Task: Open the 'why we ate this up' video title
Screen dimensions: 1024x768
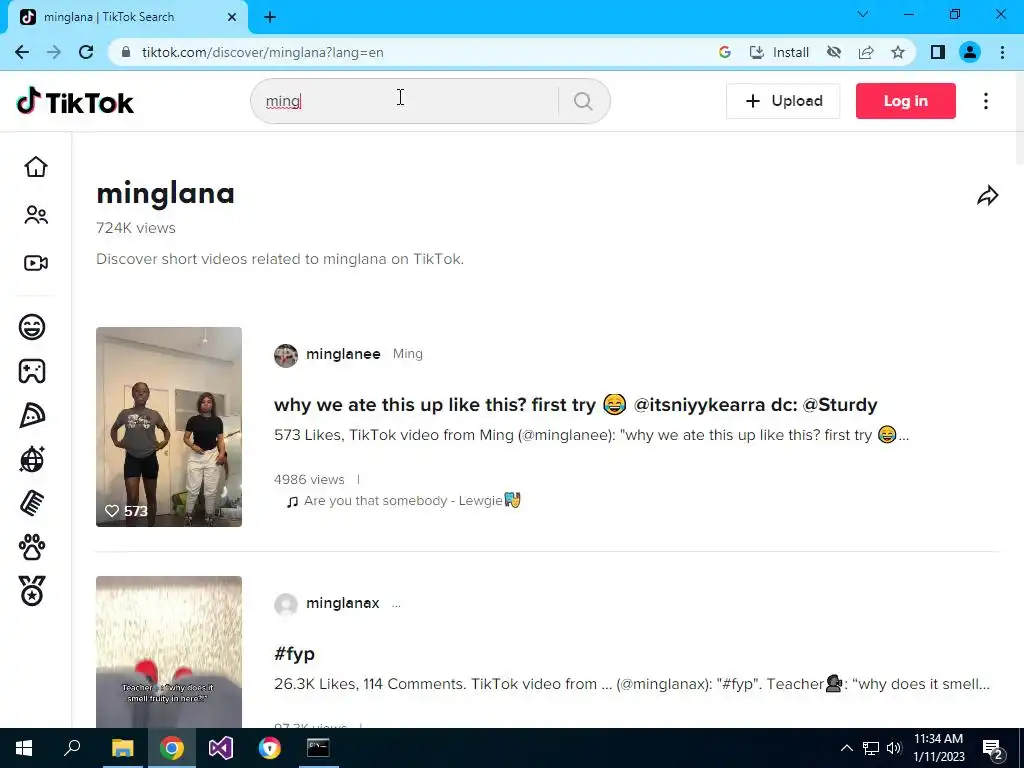Action: pyautogui.click(x=575, y=405)
